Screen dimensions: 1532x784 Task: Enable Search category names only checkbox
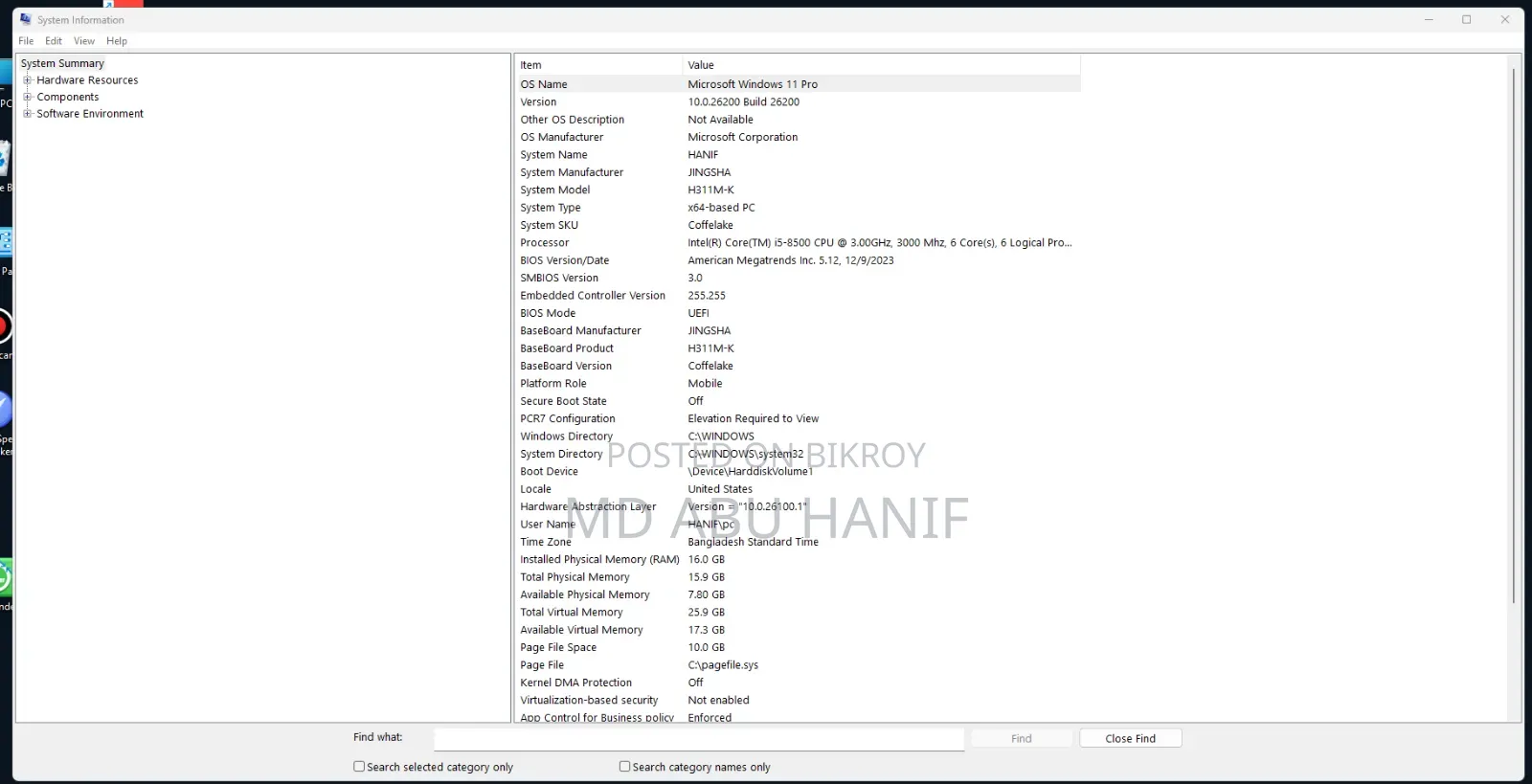[x=624, y=766]
